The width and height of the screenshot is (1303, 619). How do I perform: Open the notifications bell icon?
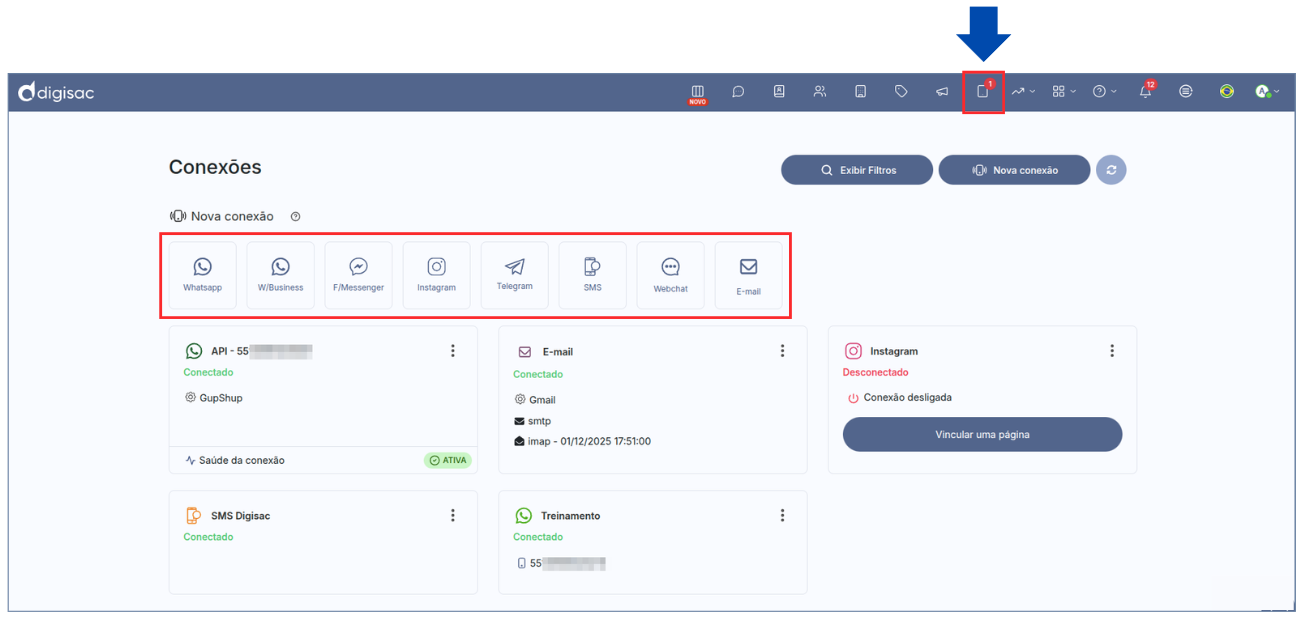(x=1145, y=91)
